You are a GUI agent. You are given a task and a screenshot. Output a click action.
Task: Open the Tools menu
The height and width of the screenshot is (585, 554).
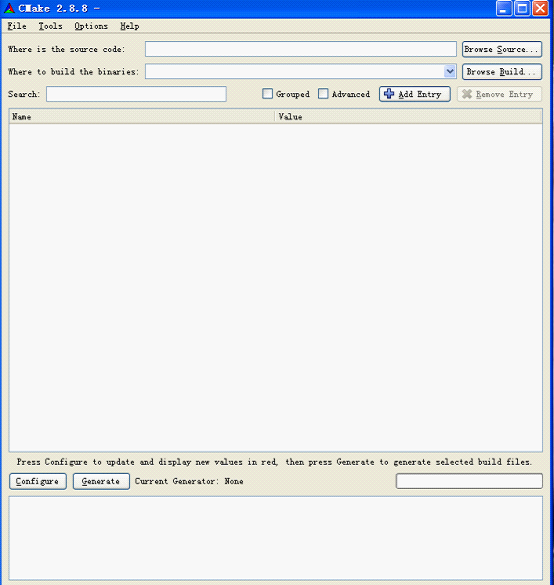(50, 26)
